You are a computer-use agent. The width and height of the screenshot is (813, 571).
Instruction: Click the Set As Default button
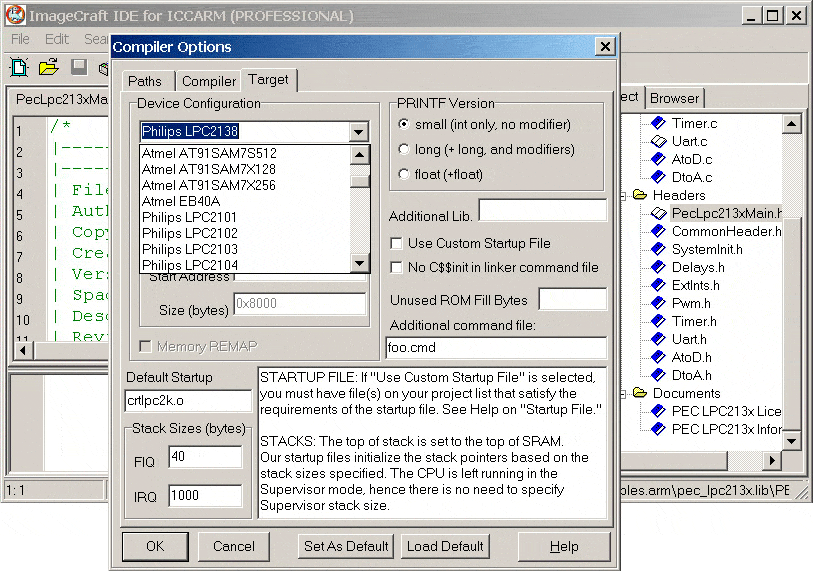tap(346, 546)
